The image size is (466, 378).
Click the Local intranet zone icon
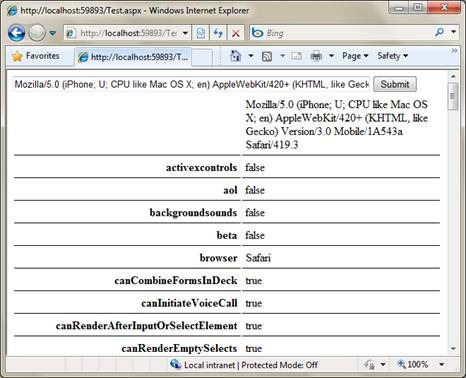pyautogui.click(x=175, y=364)
